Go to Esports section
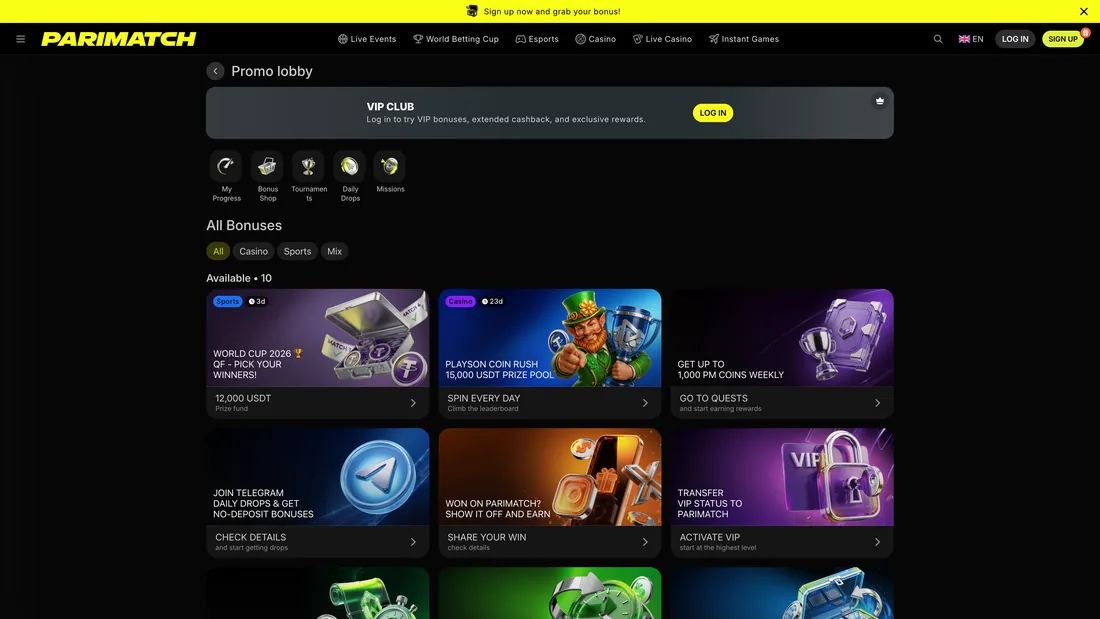Screen dimensions: 1100x619 (x=537, y=39)
